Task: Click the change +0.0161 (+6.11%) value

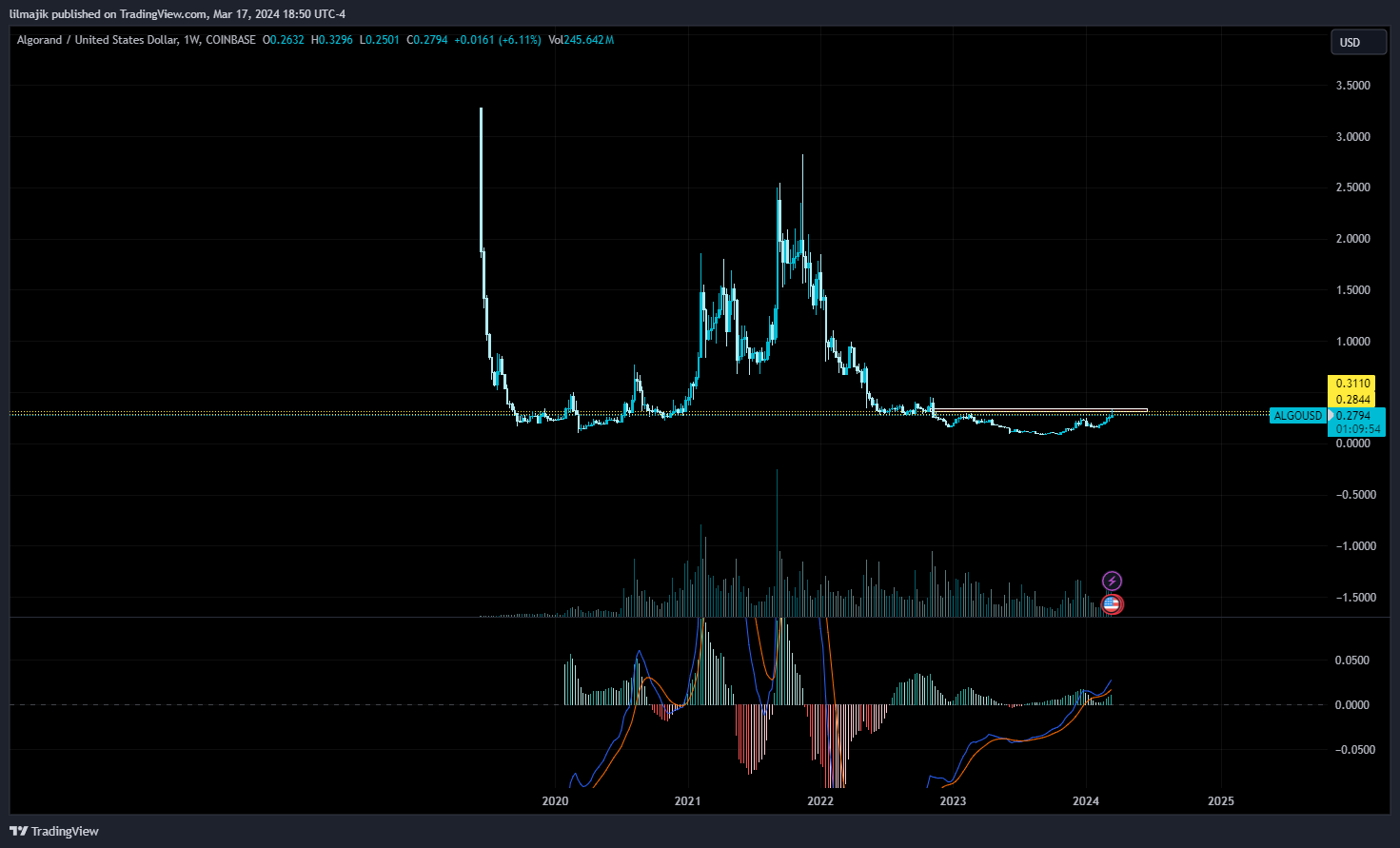Action: pos(498,40)
